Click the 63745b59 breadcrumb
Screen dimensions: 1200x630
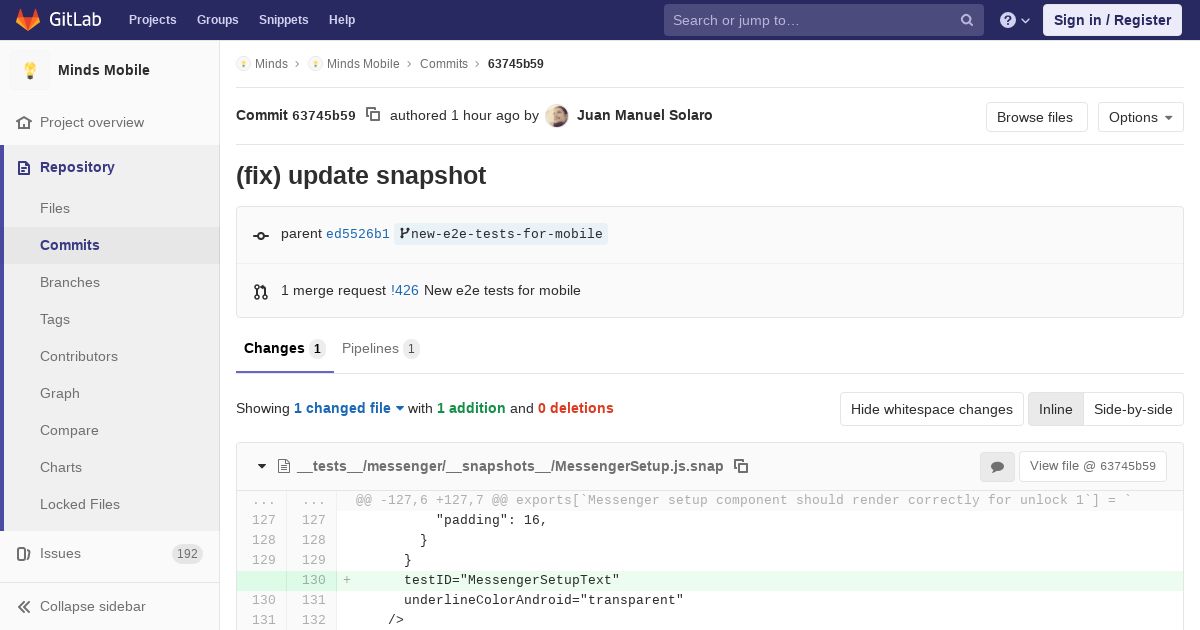tap(516, 64)
